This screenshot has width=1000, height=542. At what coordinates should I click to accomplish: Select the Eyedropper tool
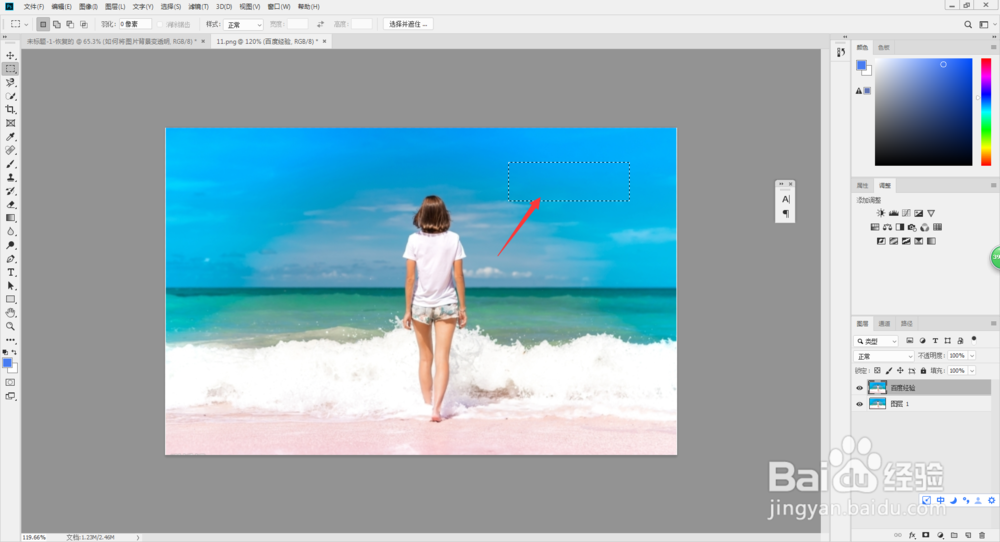click(x=10, y=137)
